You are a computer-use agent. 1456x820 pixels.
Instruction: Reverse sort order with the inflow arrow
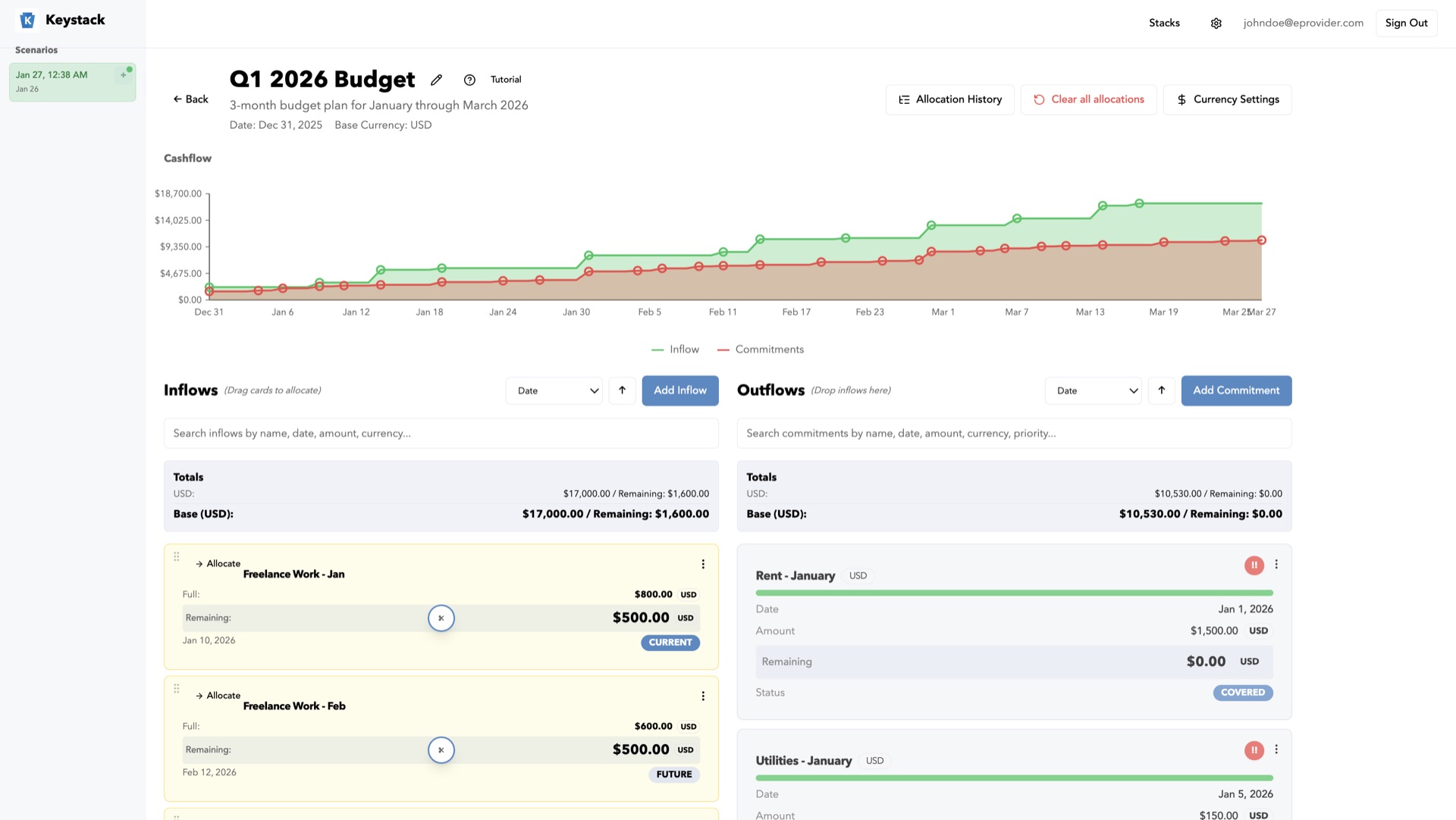coord(622,391)
